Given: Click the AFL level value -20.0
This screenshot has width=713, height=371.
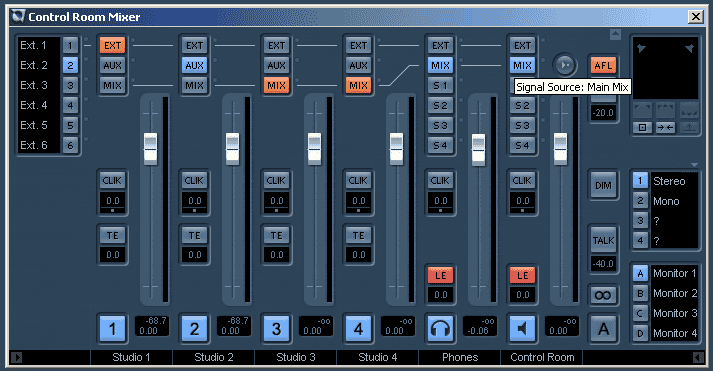Looking at the screenshot, I should click(x=603, y=113).
